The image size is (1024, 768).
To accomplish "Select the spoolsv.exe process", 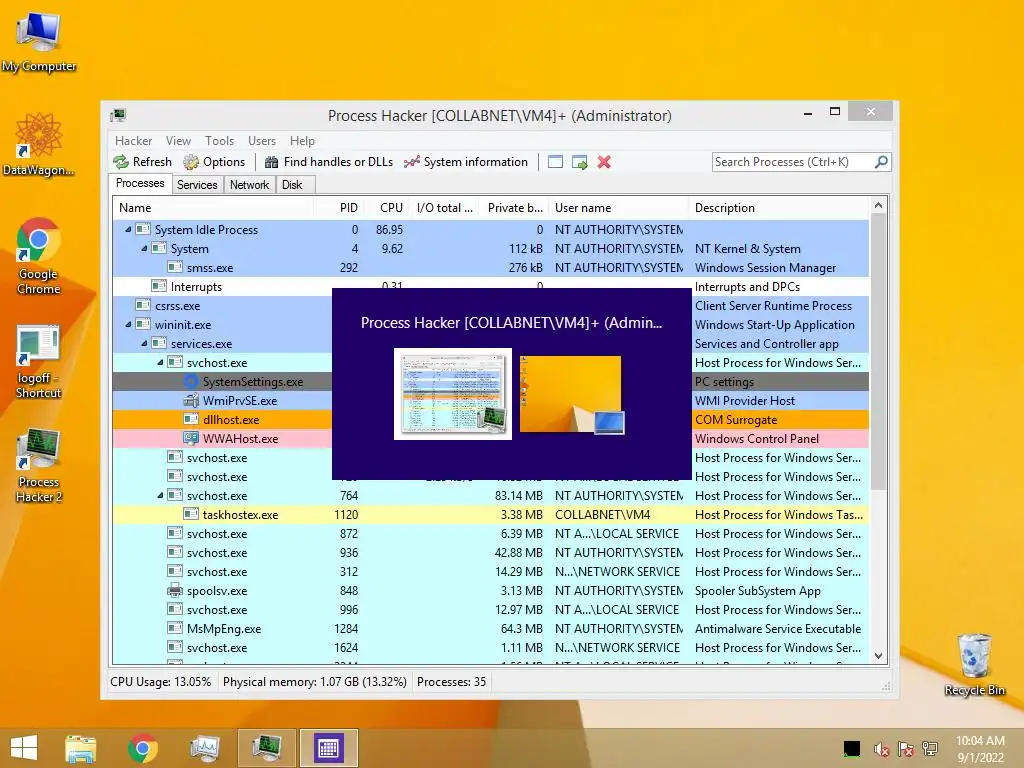I will tap(490, 590).
